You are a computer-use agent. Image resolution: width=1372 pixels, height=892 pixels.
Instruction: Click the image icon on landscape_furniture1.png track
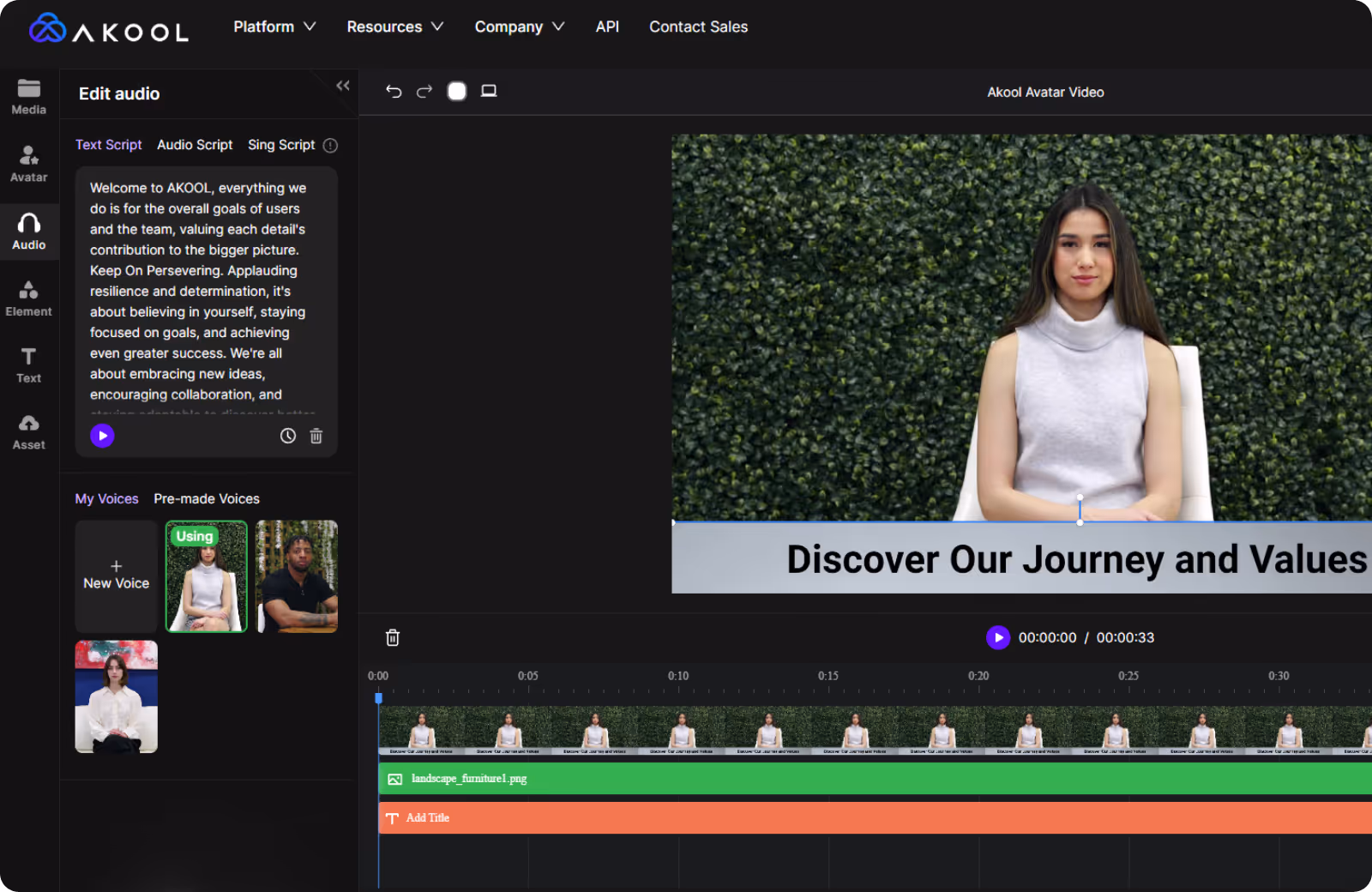coord(395,779)
